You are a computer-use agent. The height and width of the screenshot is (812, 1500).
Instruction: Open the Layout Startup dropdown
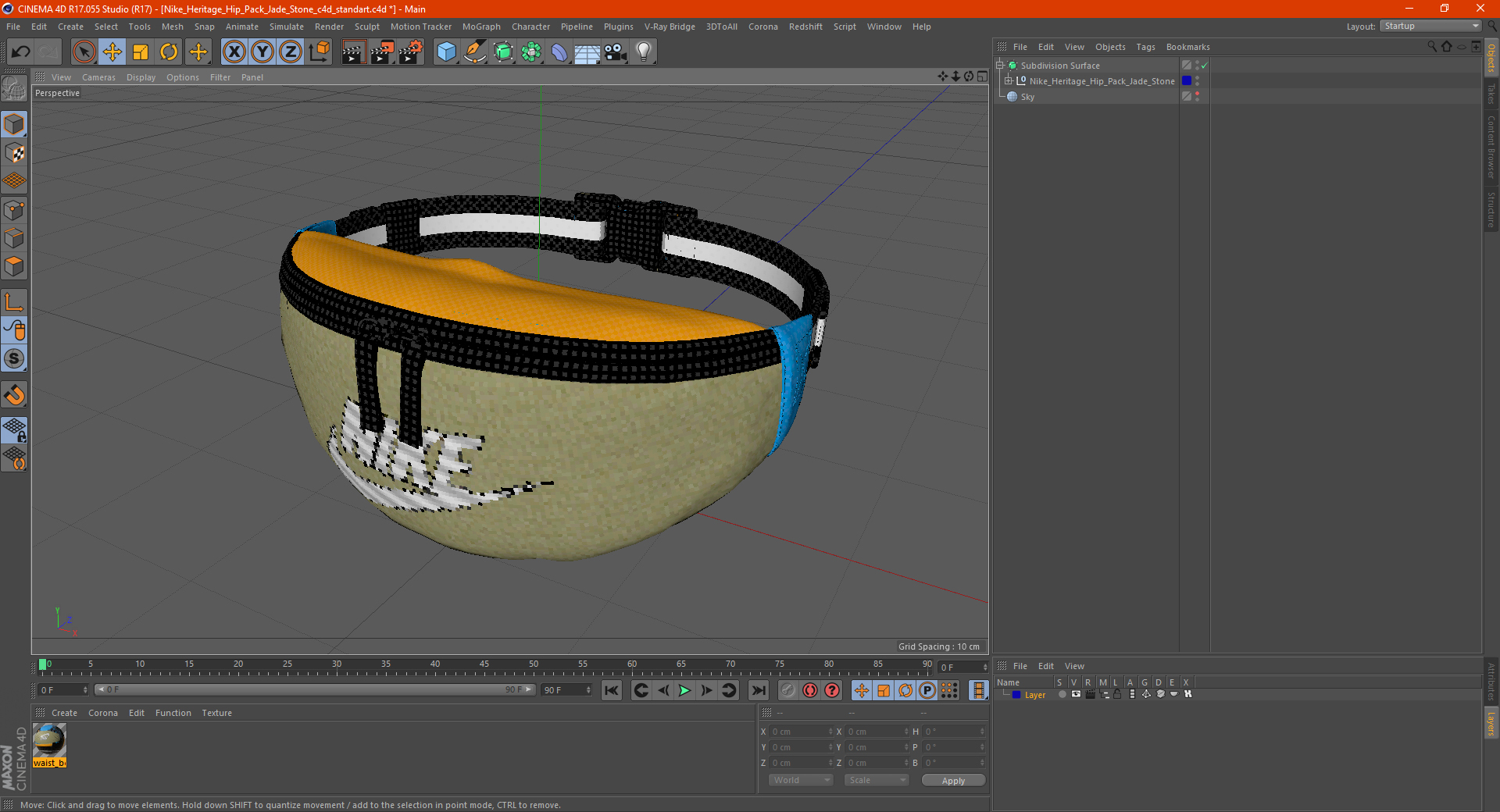point(1431,26)
